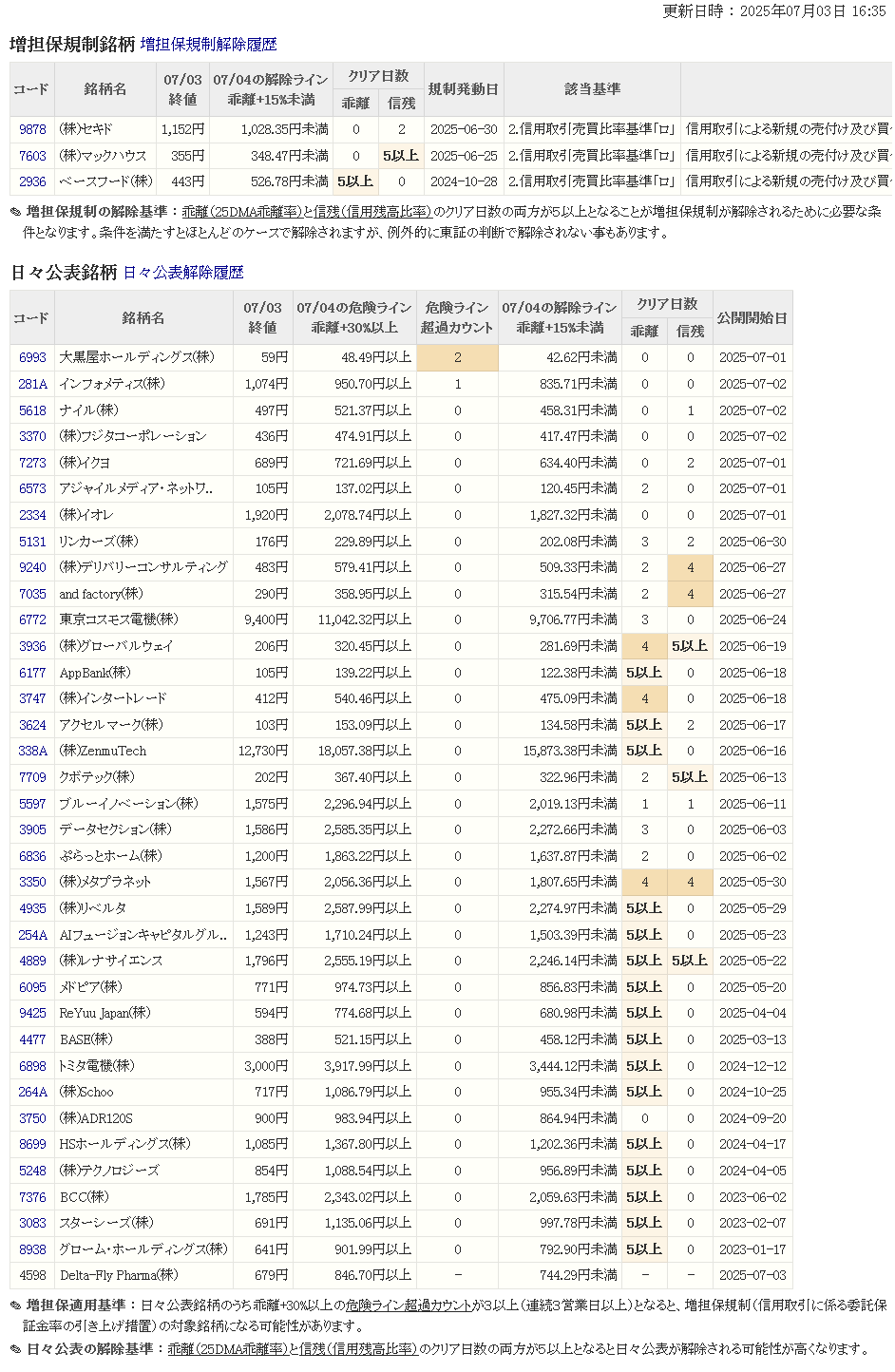Open stock code 6095 link

[32, 987]
